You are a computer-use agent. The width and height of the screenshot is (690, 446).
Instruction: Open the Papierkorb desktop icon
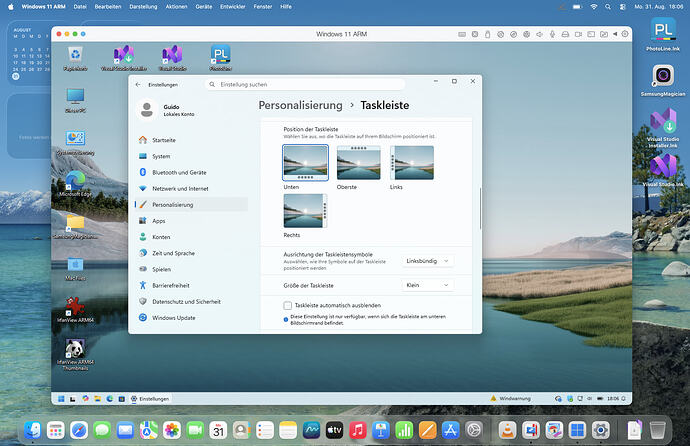(x=75, y=58)
